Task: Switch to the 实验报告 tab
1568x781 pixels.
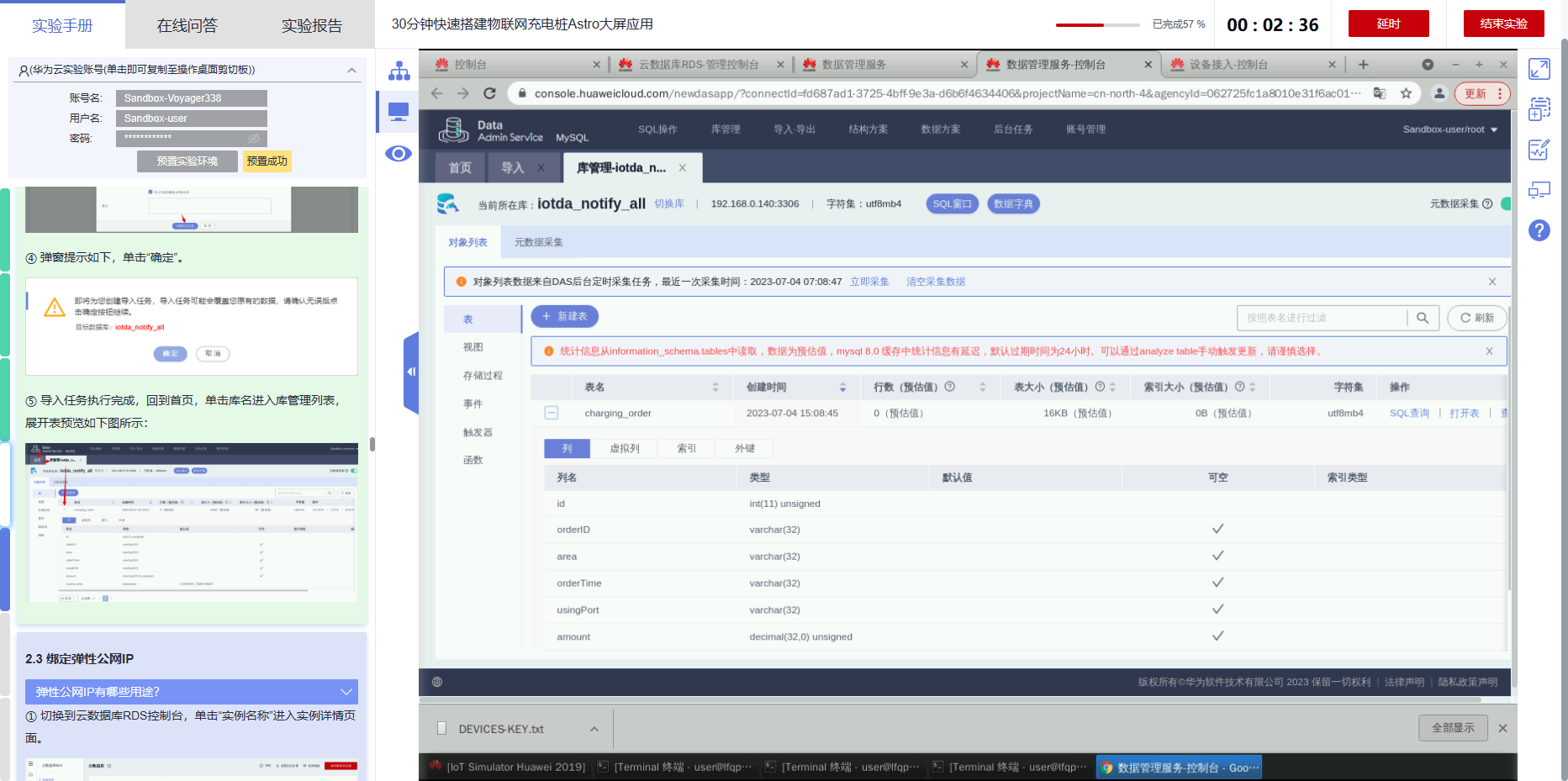Action: (x=312, y=25)
